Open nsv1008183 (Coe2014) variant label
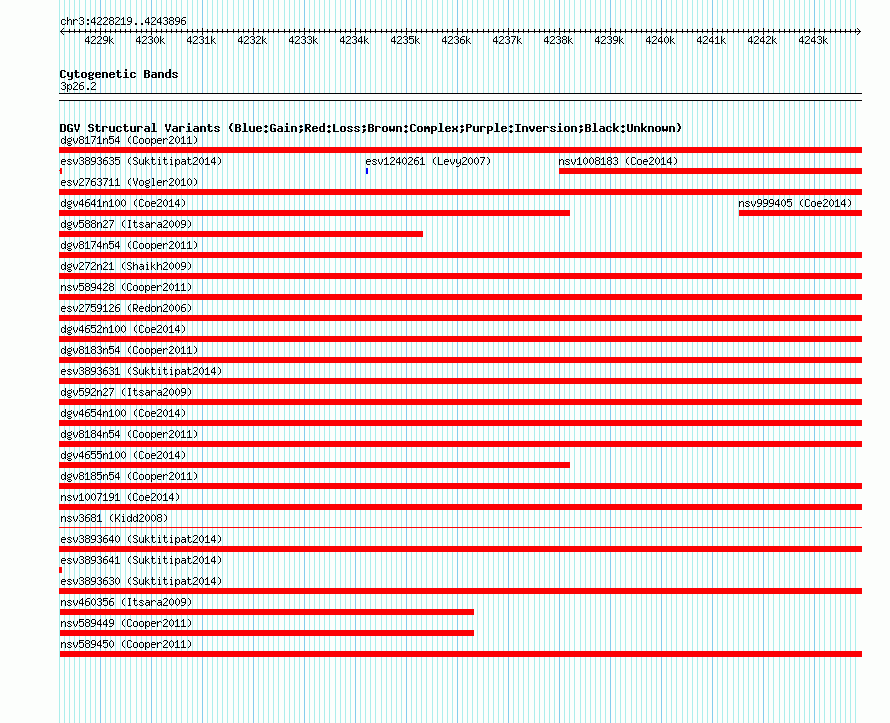The width and height of the screenshot is (890, 723). (618, 161)
